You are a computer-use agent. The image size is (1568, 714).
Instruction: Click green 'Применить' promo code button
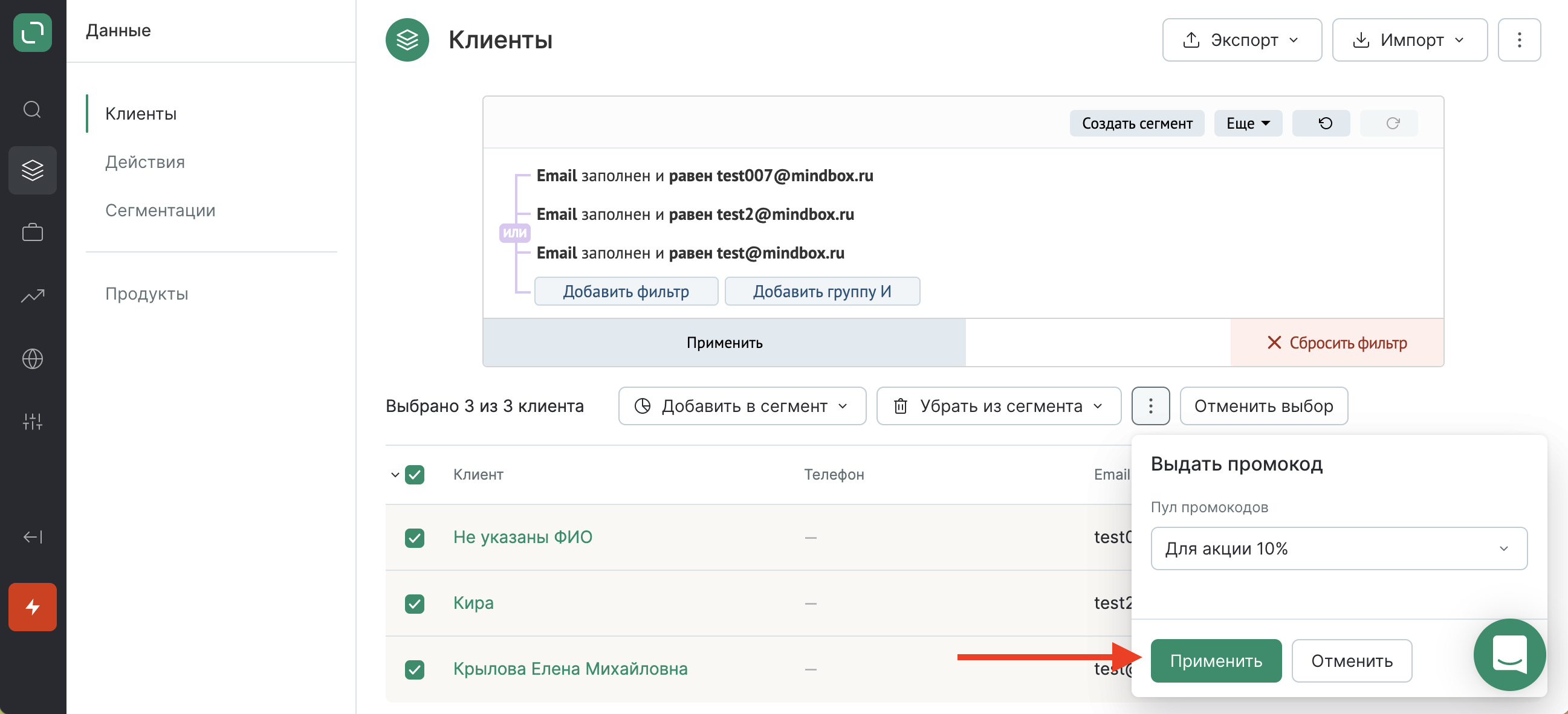(1216, 660)
